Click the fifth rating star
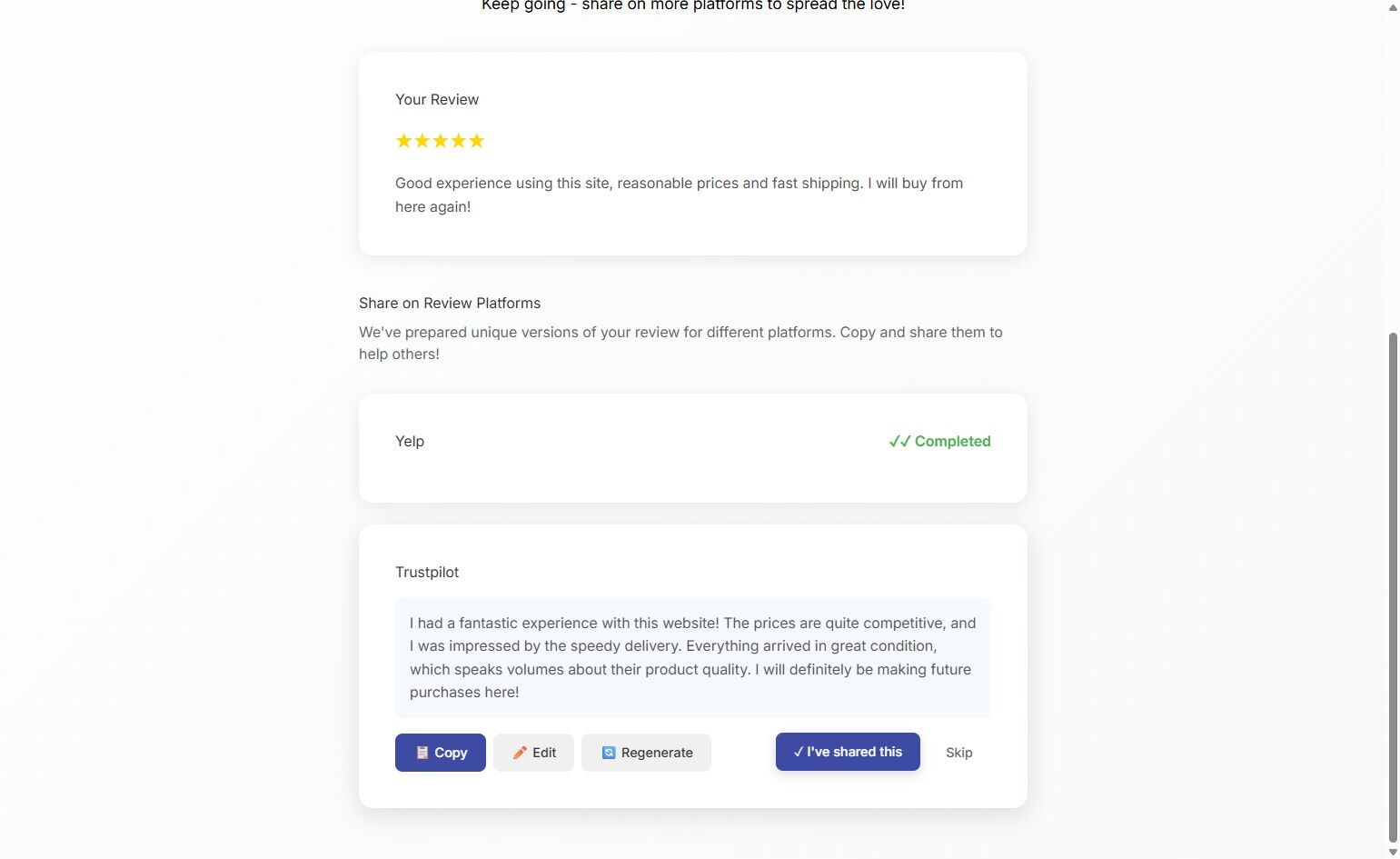This screenshot has height=859, width=1400. [477, 141]
